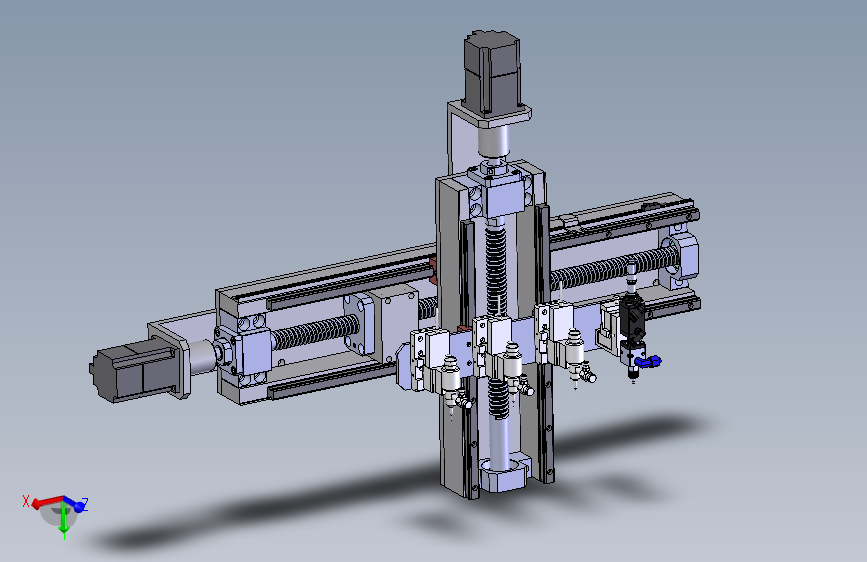This screenshot has height=562, width=867.
Task: Select the blue pneumatic fitting on the rightmost nozzle
Action: point(647,362)
